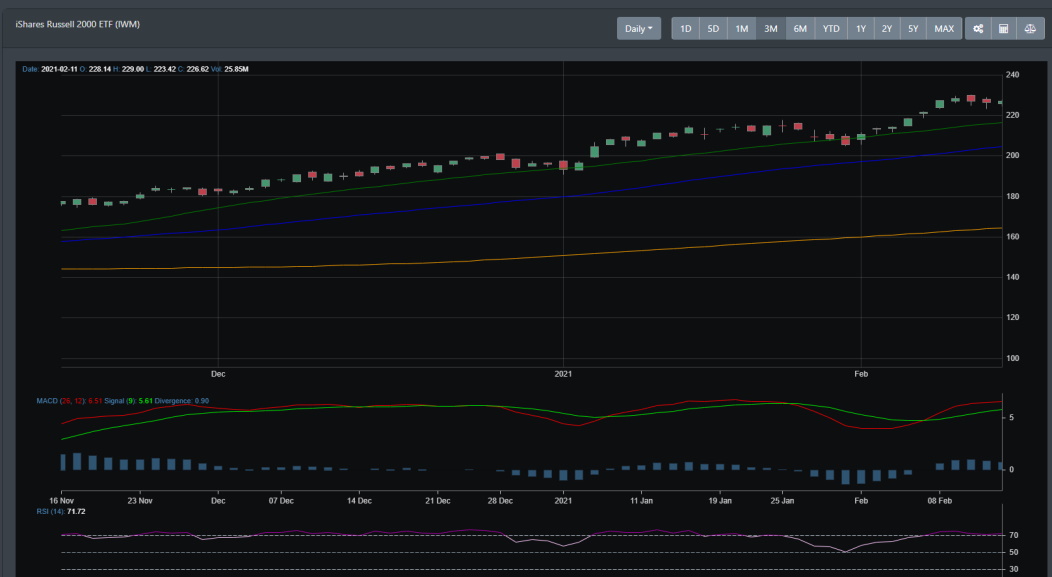Click the 180 price axis label
The width and height of the screenshot is (1052, 577).
(1012, 197)
